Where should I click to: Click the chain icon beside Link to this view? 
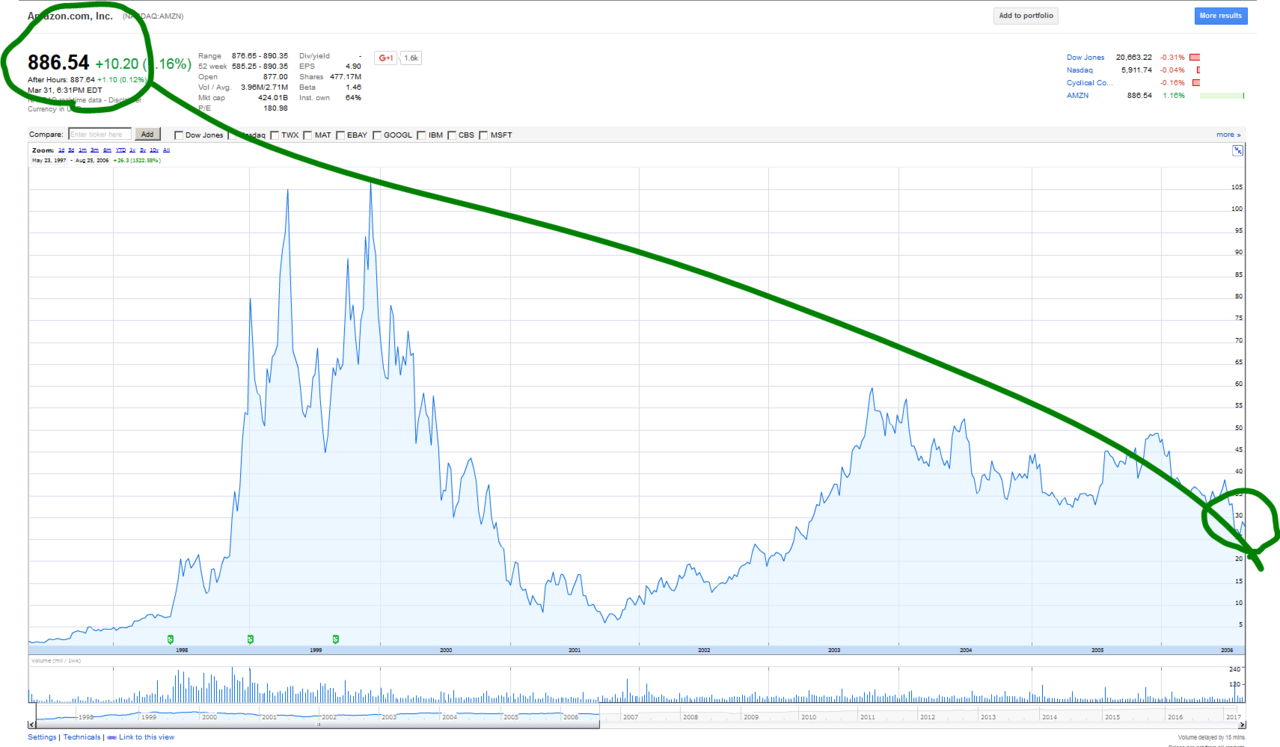112,737
